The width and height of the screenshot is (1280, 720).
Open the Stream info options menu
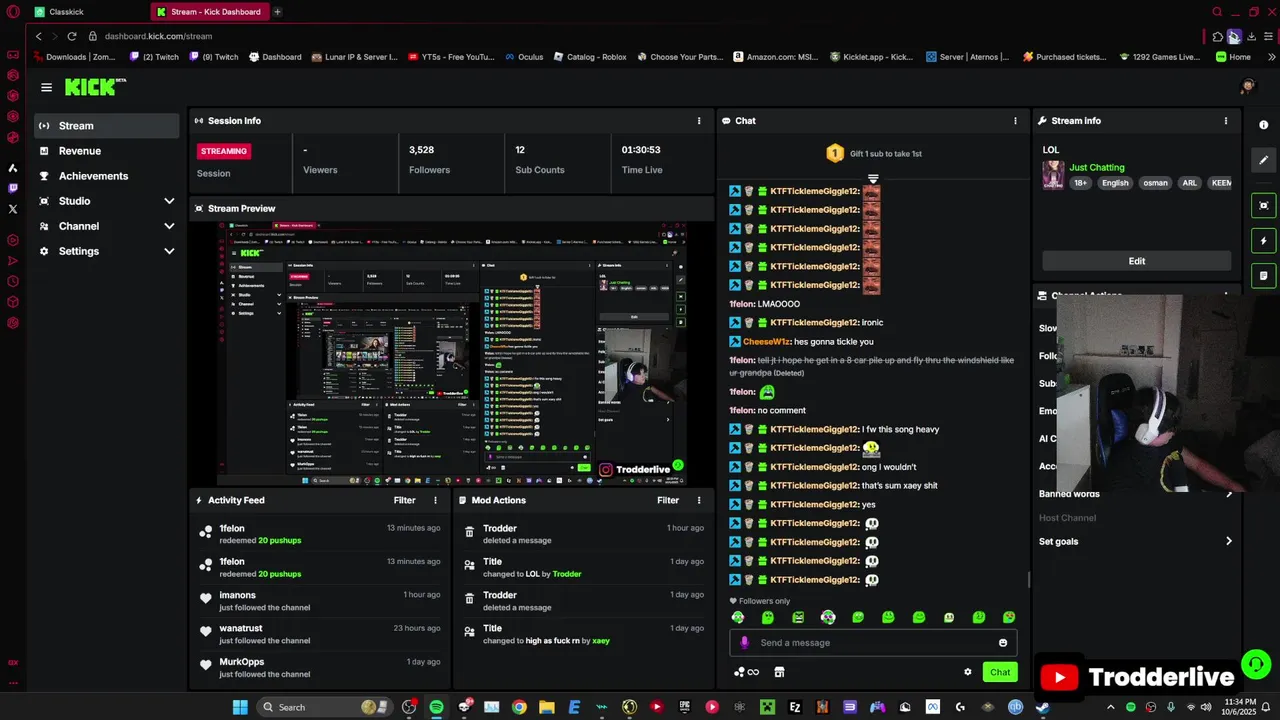pos(1226,121)
